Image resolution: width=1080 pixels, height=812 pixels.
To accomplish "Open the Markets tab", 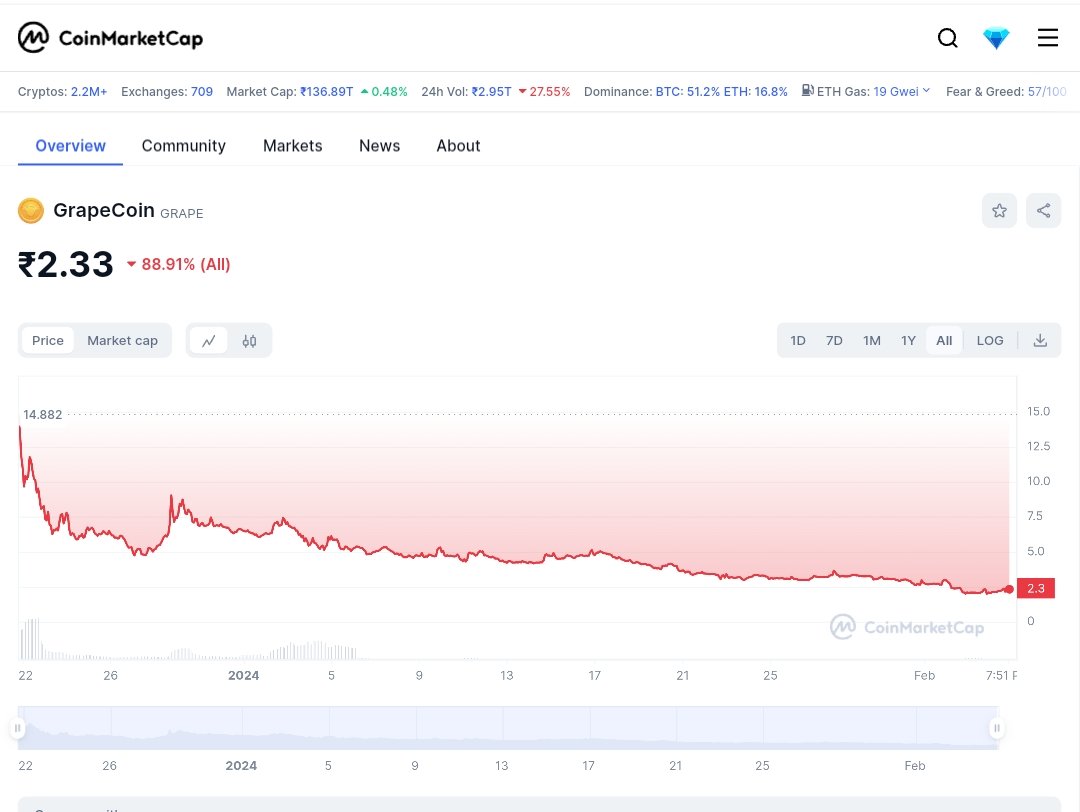I will point(293,146).
